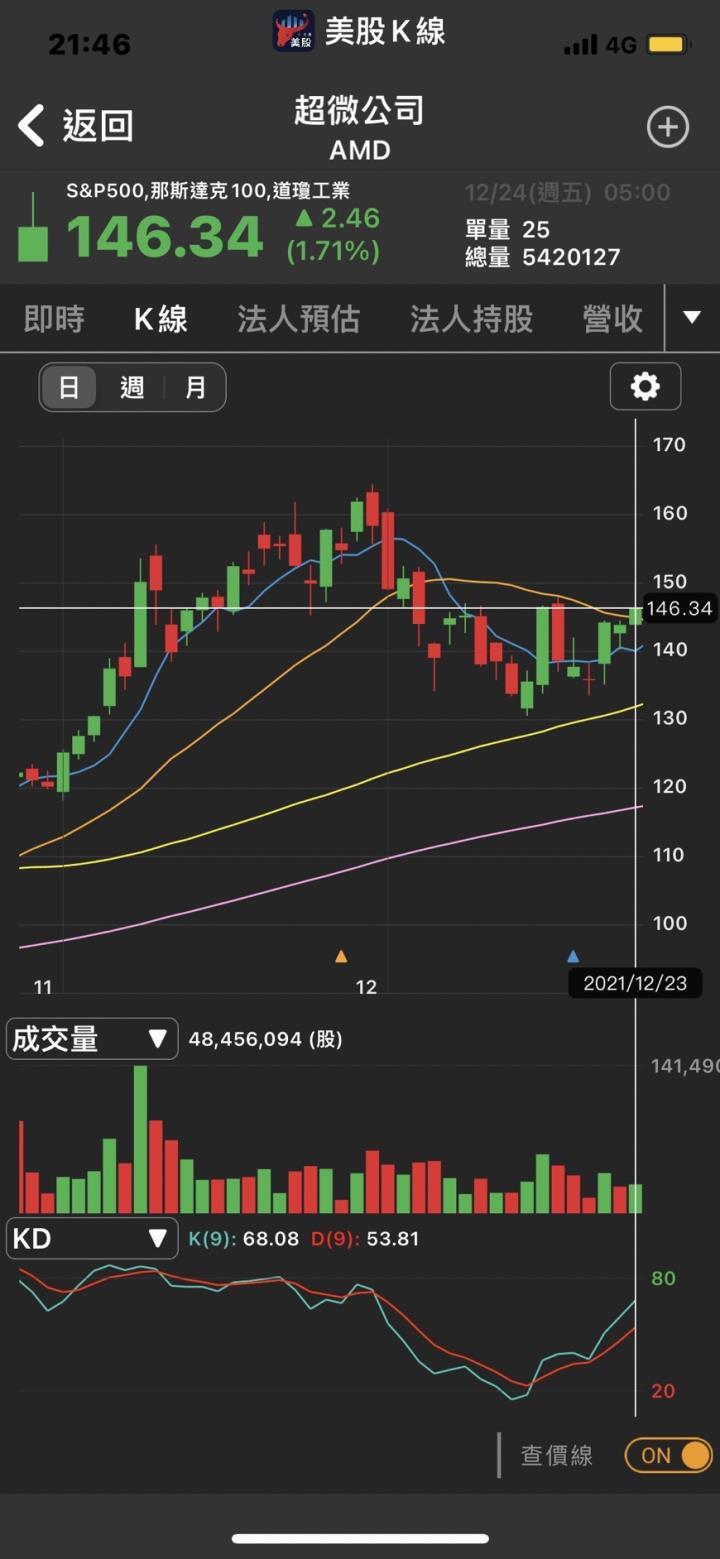Tap the 2021/12/23 date label
Image resolution: width=720 pixels, height=1559 pixels.
pyautogui.click(x=635, y=983)
